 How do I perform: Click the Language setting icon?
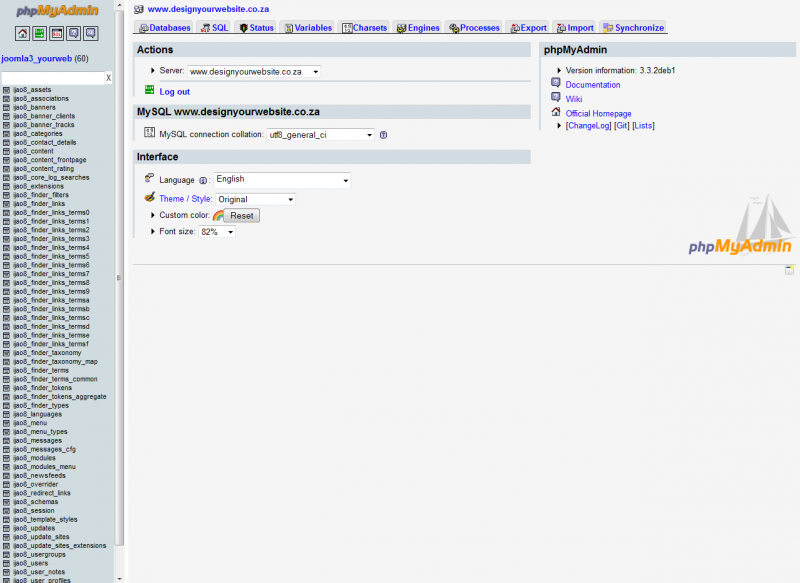click(x=149, y=178)
